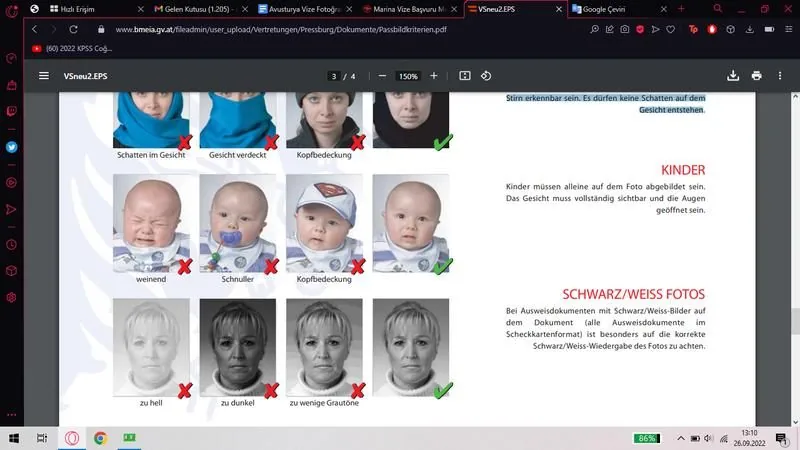Screen dimensions: 800x450
Task: Click the SCHWARZ/WEISS FOTOS heading
Action: [x=634, y=294]
